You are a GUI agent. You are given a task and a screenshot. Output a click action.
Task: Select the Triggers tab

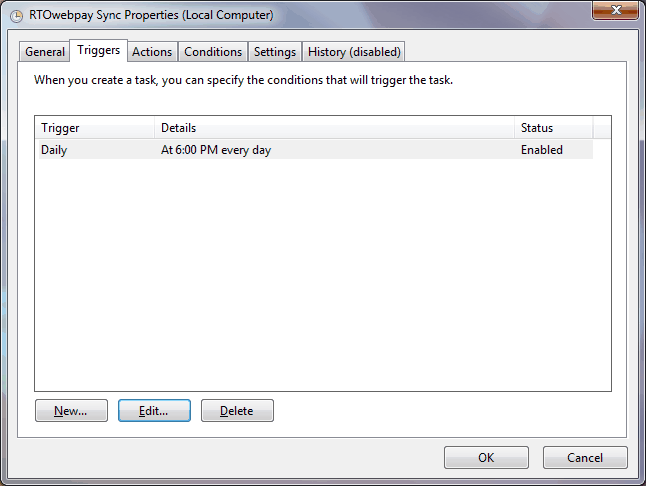click(x=99, y=50)
